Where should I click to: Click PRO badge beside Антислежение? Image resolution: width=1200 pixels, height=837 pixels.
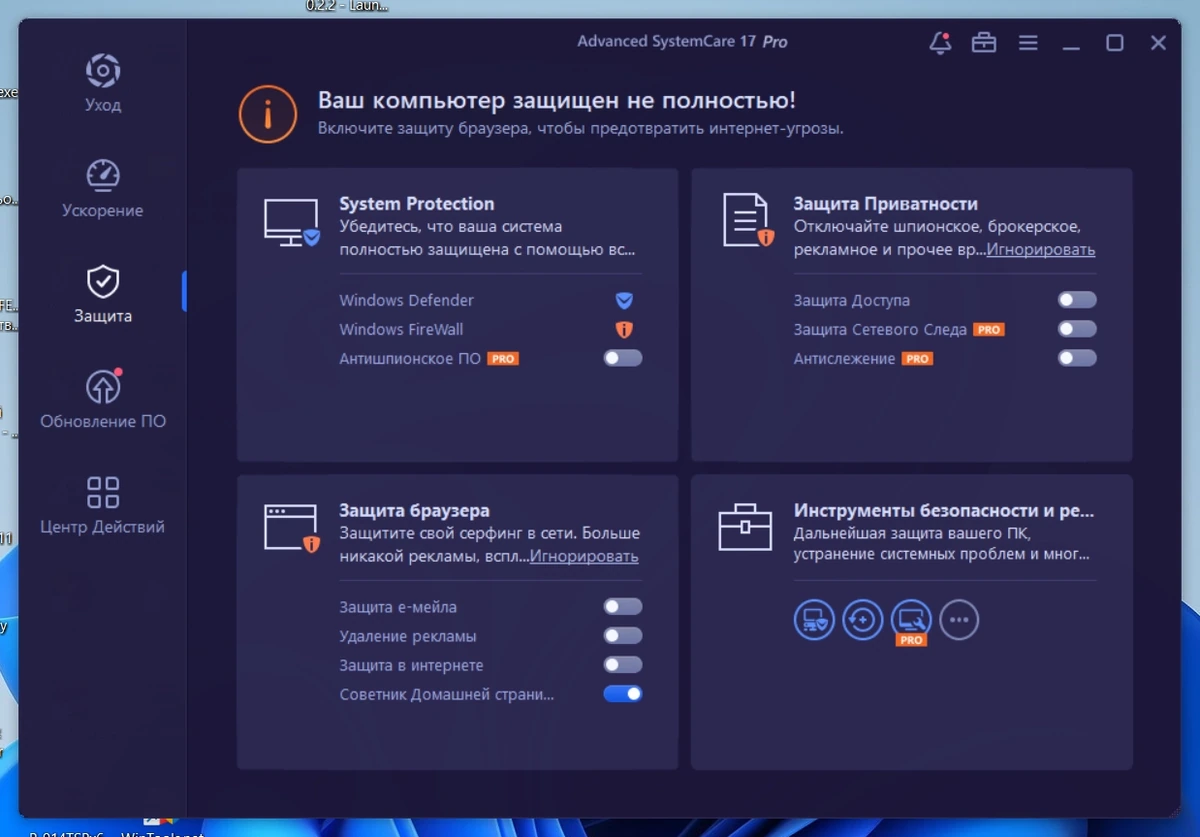(917, 358)
